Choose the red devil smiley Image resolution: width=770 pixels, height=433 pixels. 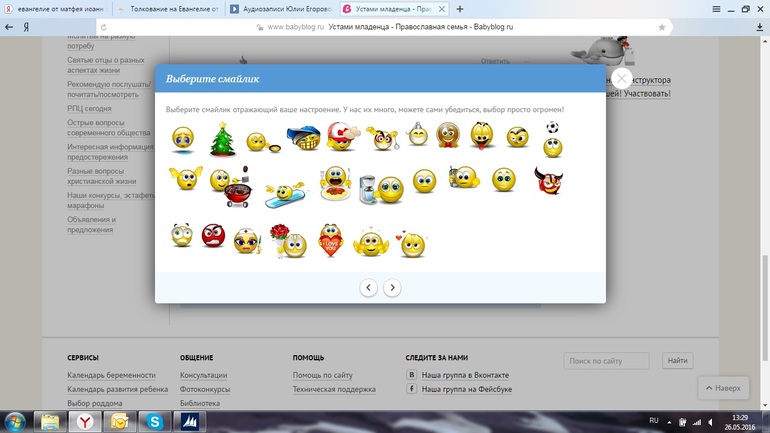[547, 181]
